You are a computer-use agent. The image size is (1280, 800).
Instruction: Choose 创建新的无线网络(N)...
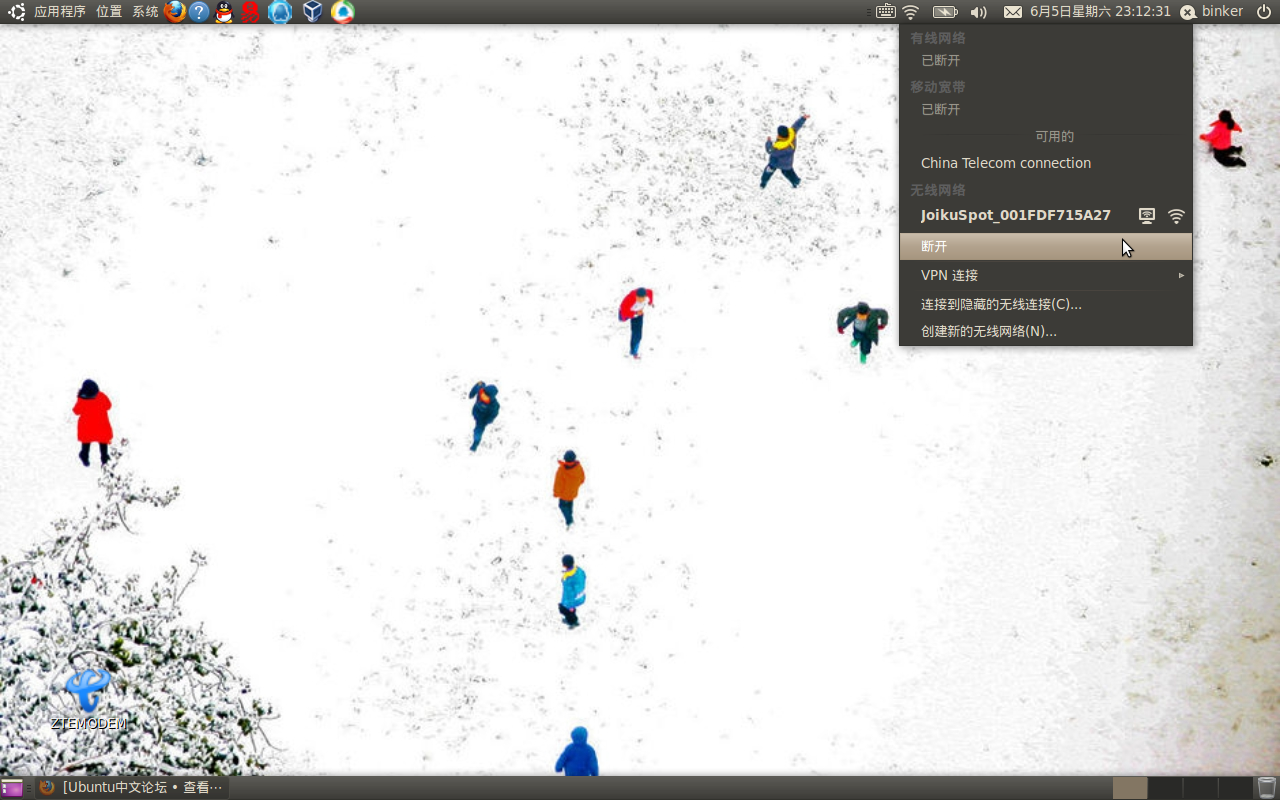click(1046, 331)
